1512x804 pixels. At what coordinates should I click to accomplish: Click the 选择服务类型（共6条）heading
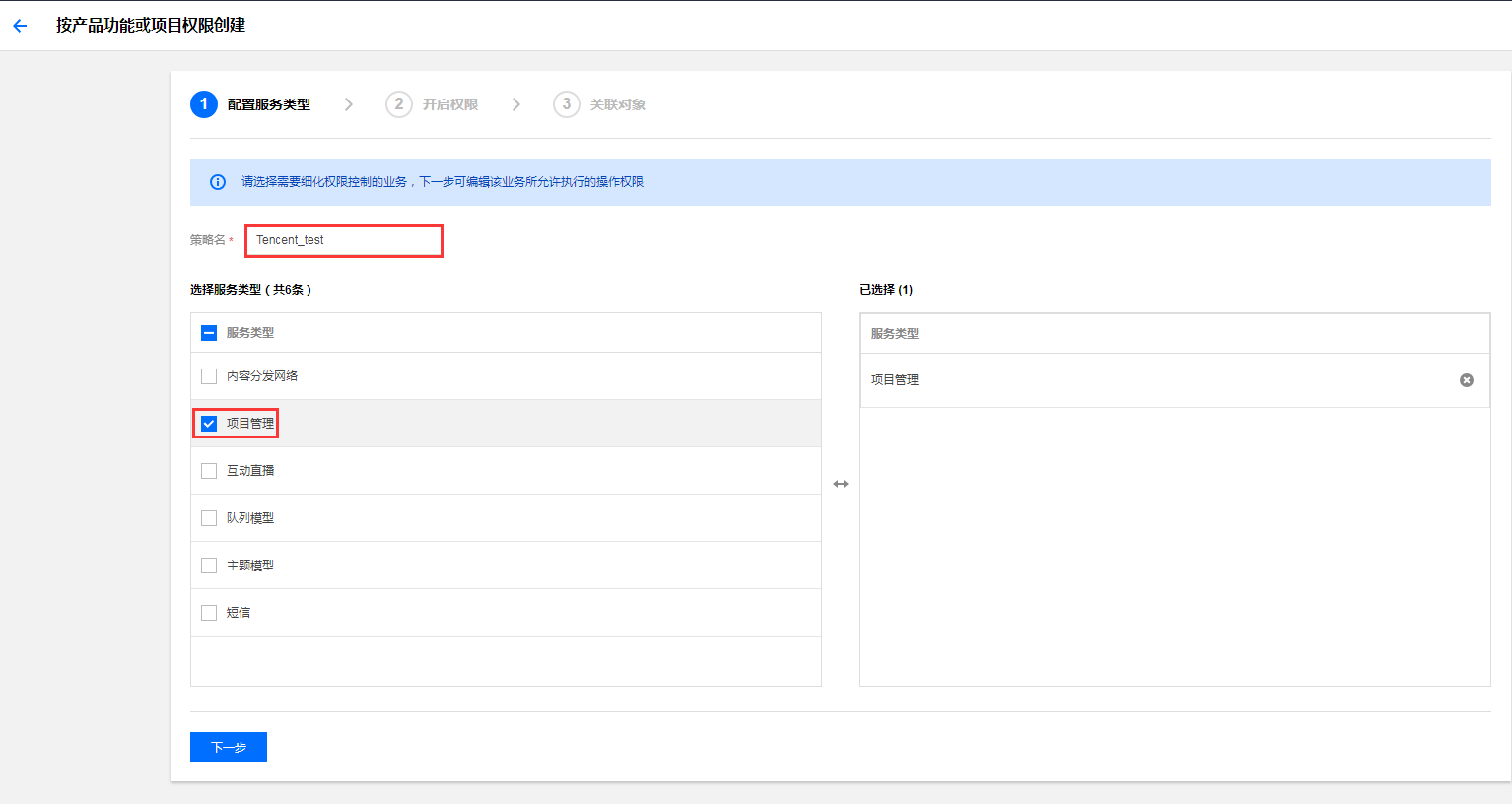click(x=251, y=290)
